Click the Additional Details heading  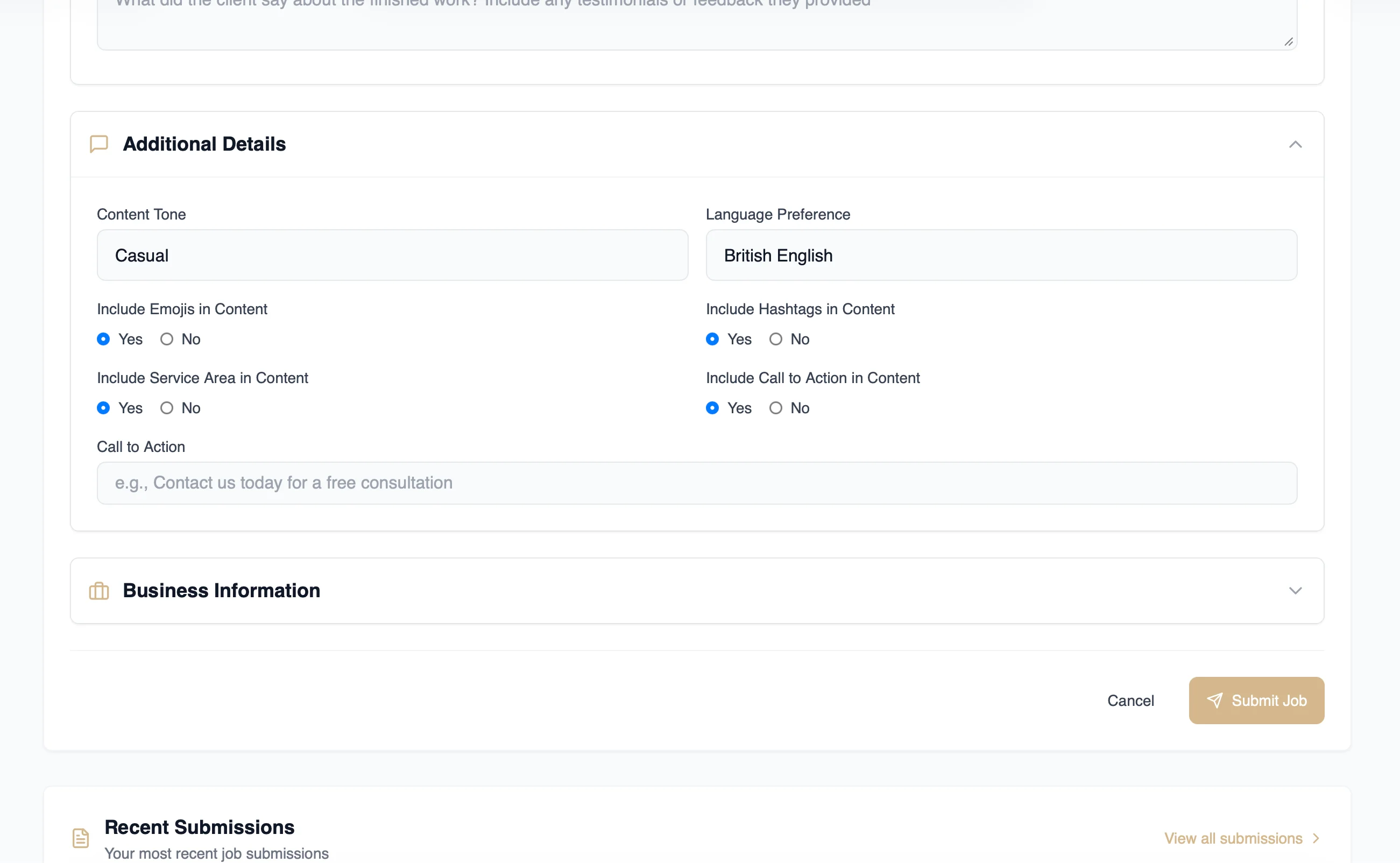coord(204,144)
